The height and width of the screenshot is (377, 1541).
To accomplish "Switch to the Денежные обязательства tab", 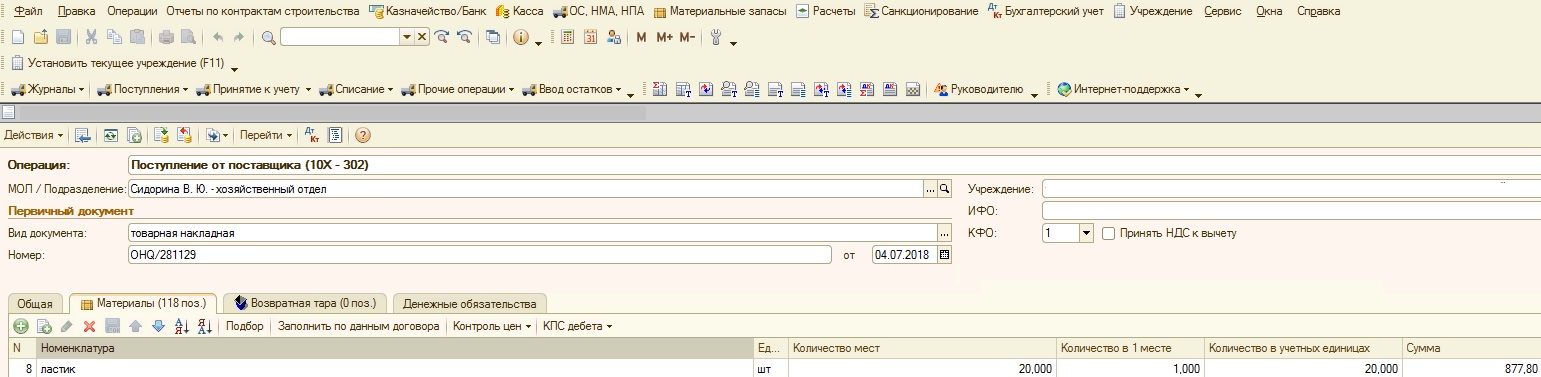I will click(x=469, y=303).
